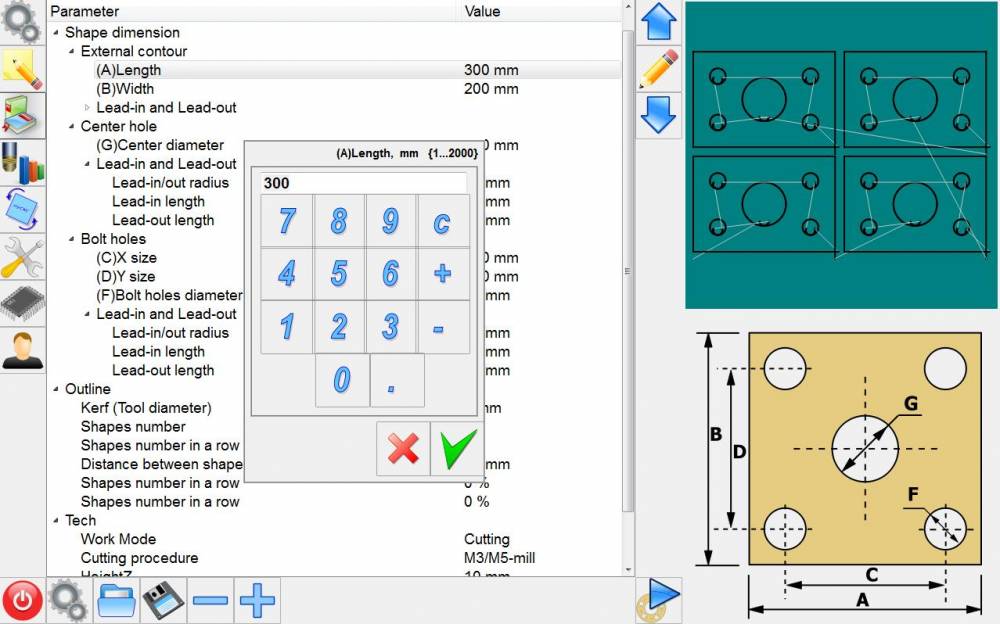
Task: Cancel entry with the red X button
Action: click(x=403, y=448)
